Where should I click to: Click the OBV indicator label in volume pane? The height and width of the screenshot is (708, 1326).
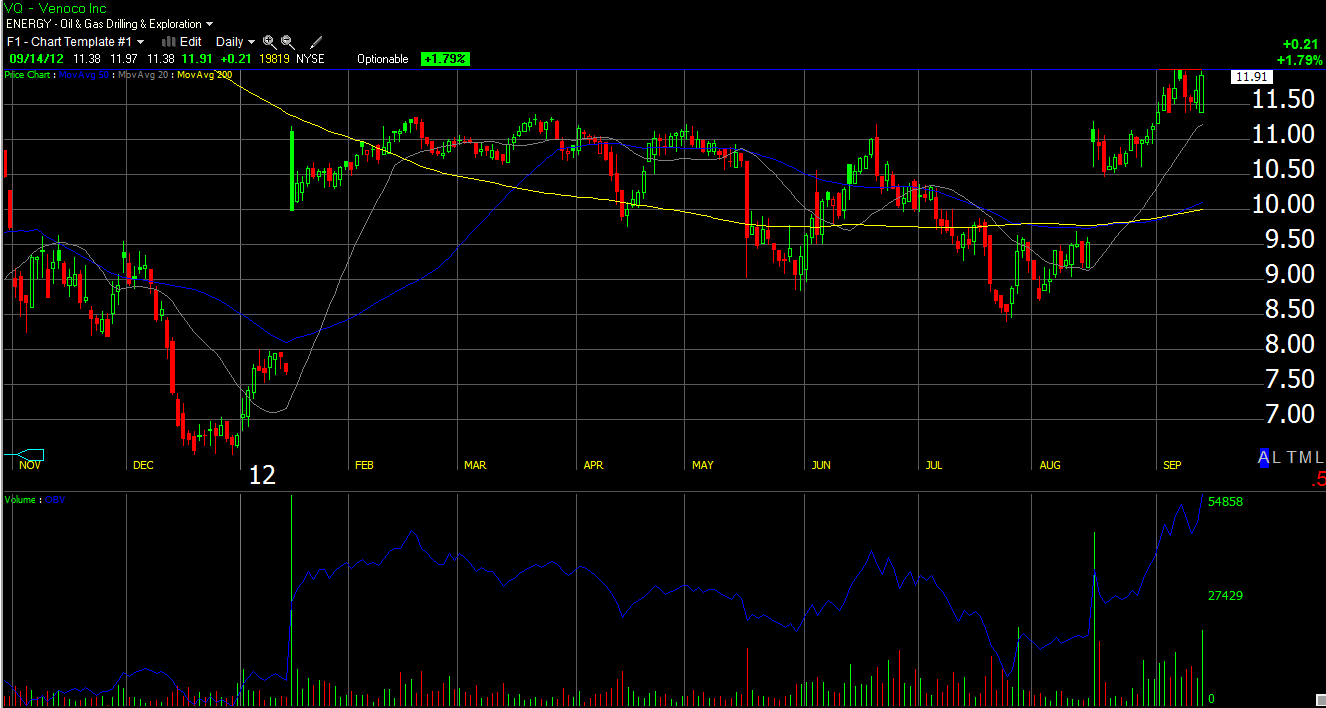click(53, 499)
